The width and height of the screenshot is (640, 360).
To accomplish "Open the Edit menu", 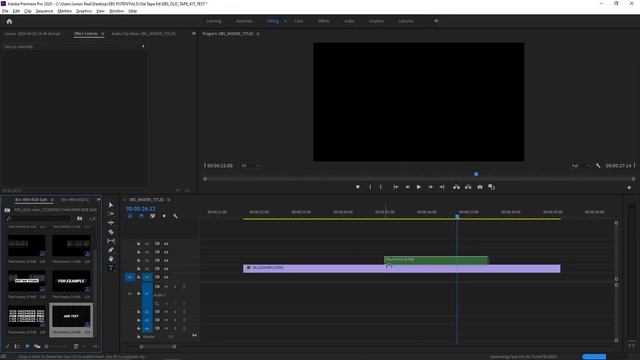I will point(16,11).
